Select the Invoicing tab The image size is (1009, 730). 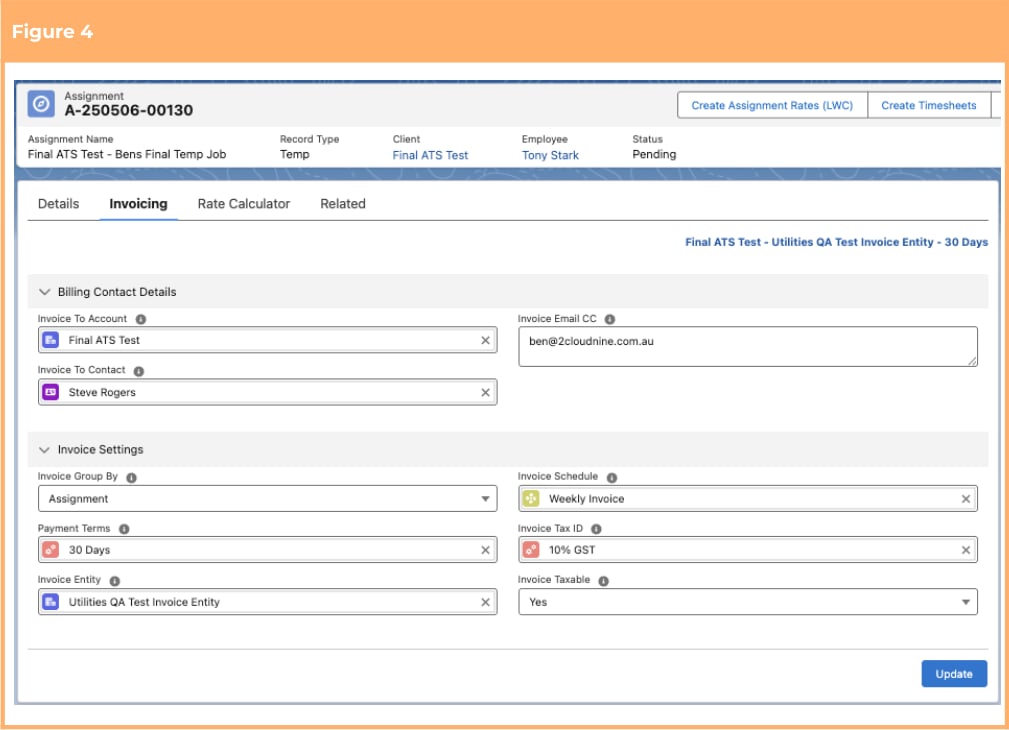coord(138,203)
